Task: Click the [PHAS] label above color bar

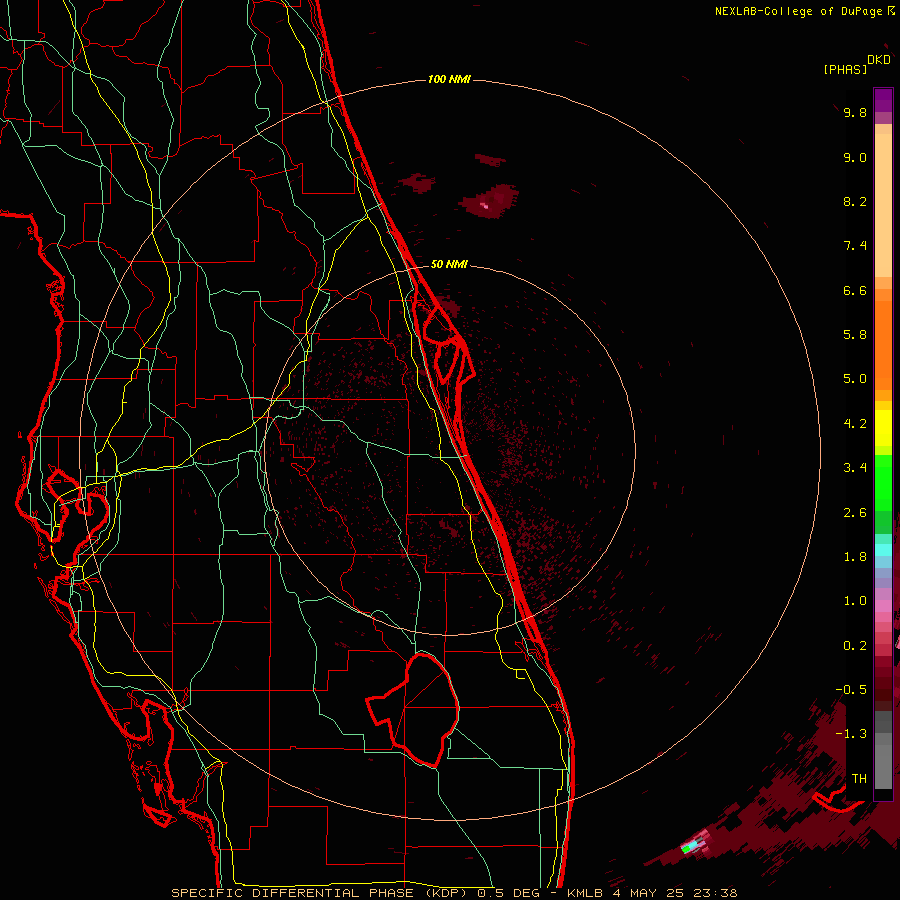Action: coord(845,69)
